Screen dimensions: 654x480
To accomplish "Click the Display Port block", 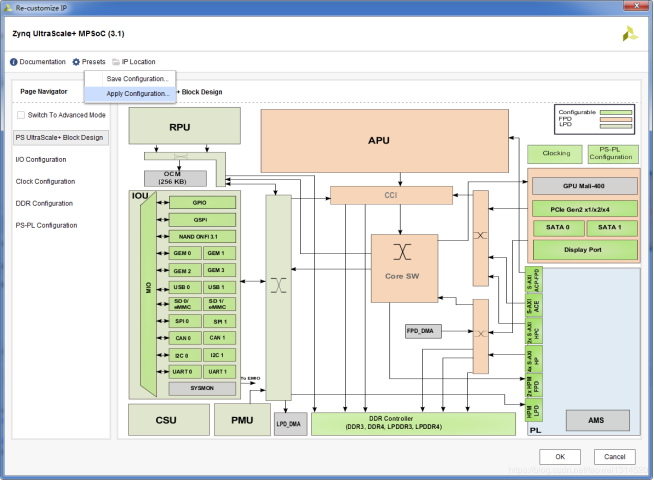I will (585, 250).
